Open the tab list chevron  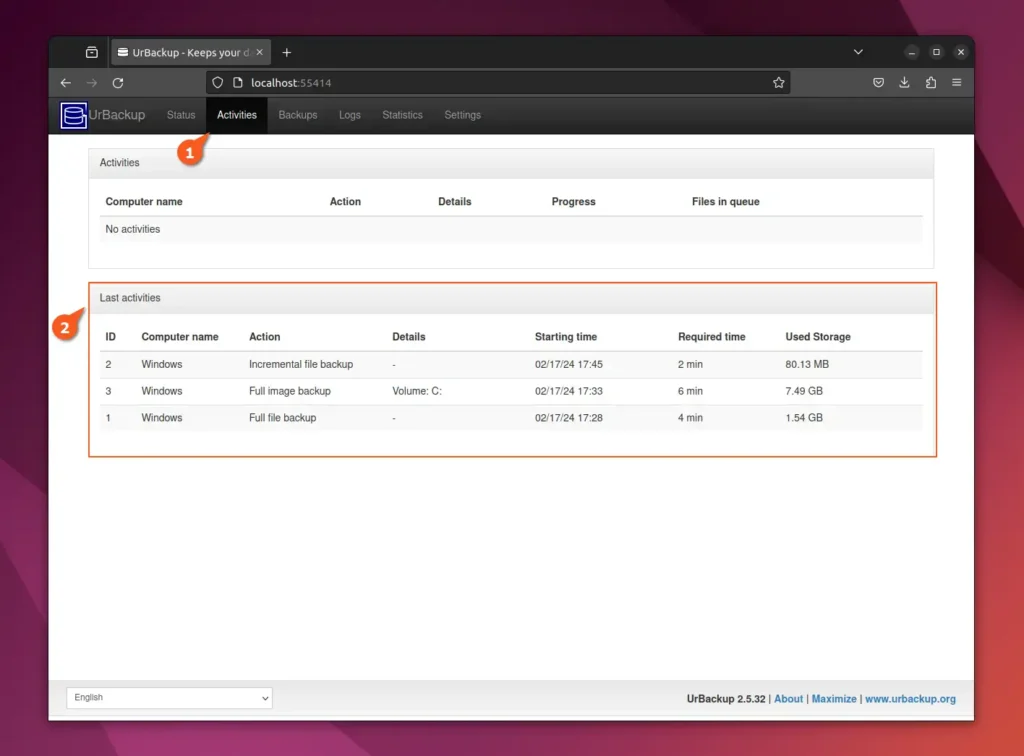coord(858,52)
